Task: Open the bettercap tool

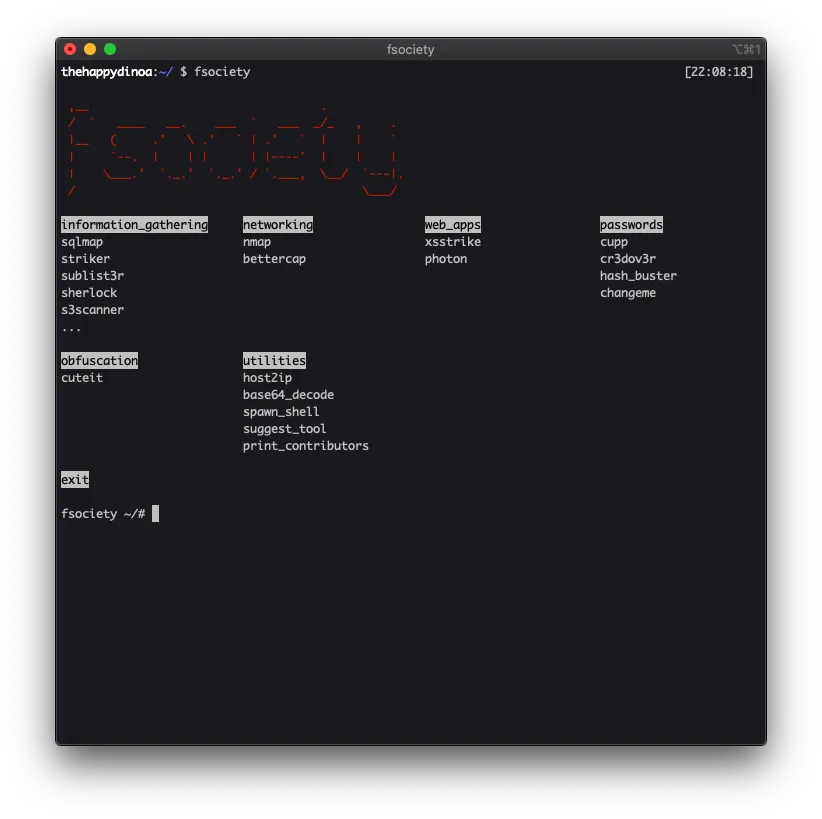Action: tap(275, 258)
